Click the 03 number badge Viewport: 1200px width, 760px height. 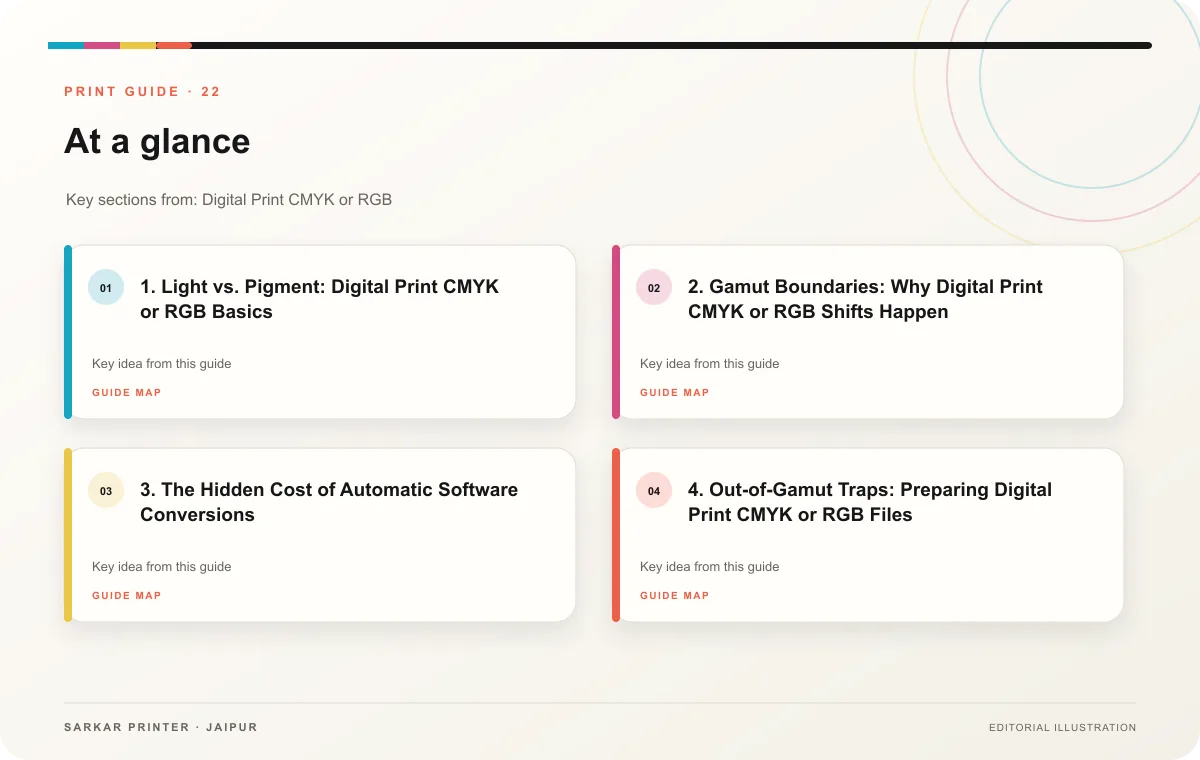(106, 491)
